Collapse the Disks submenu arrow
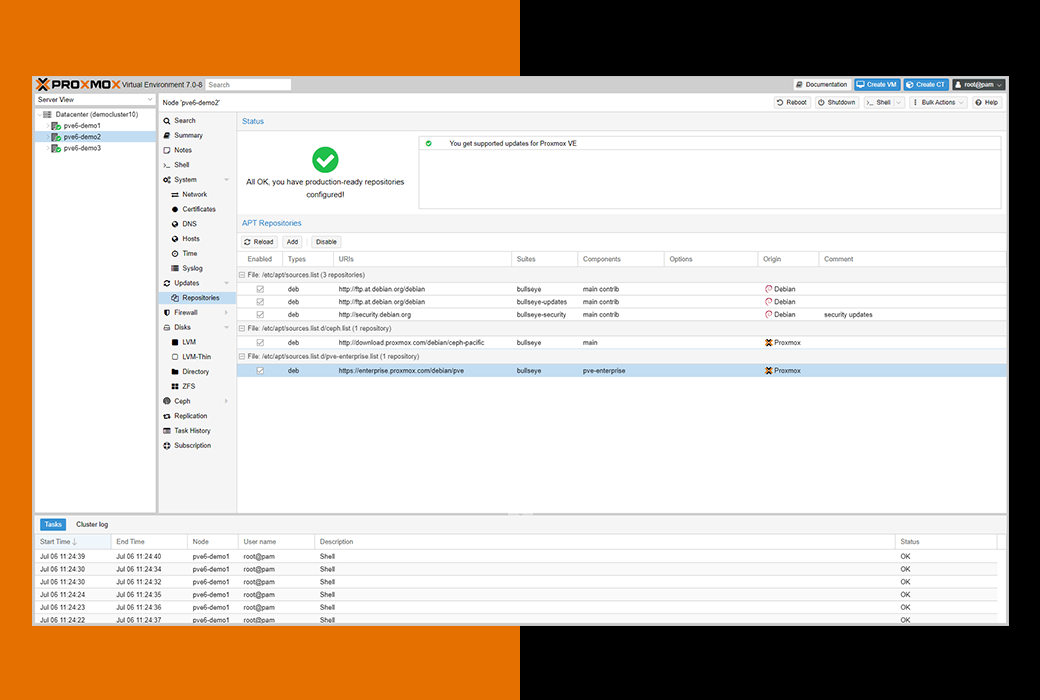Screen dimensions: 1040x700 point(227,327)
